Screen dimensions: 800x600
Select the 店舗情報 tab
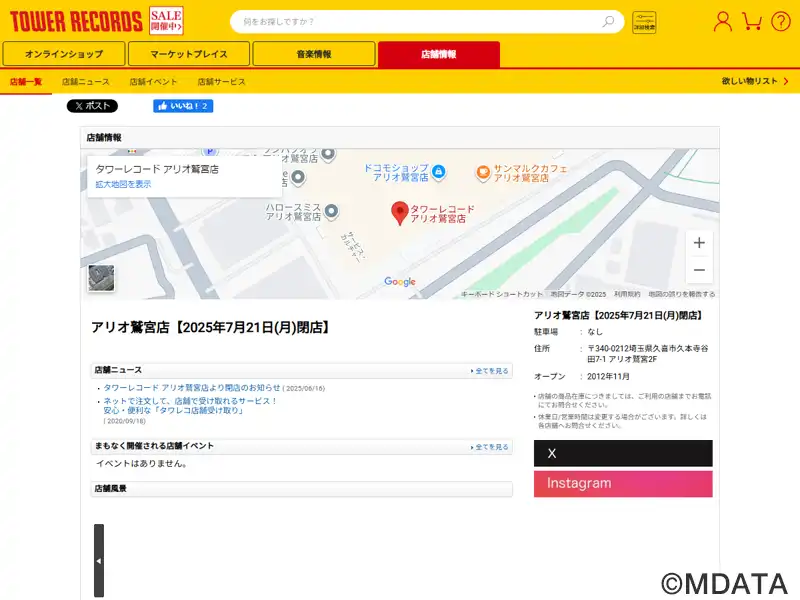click(439, 54)
